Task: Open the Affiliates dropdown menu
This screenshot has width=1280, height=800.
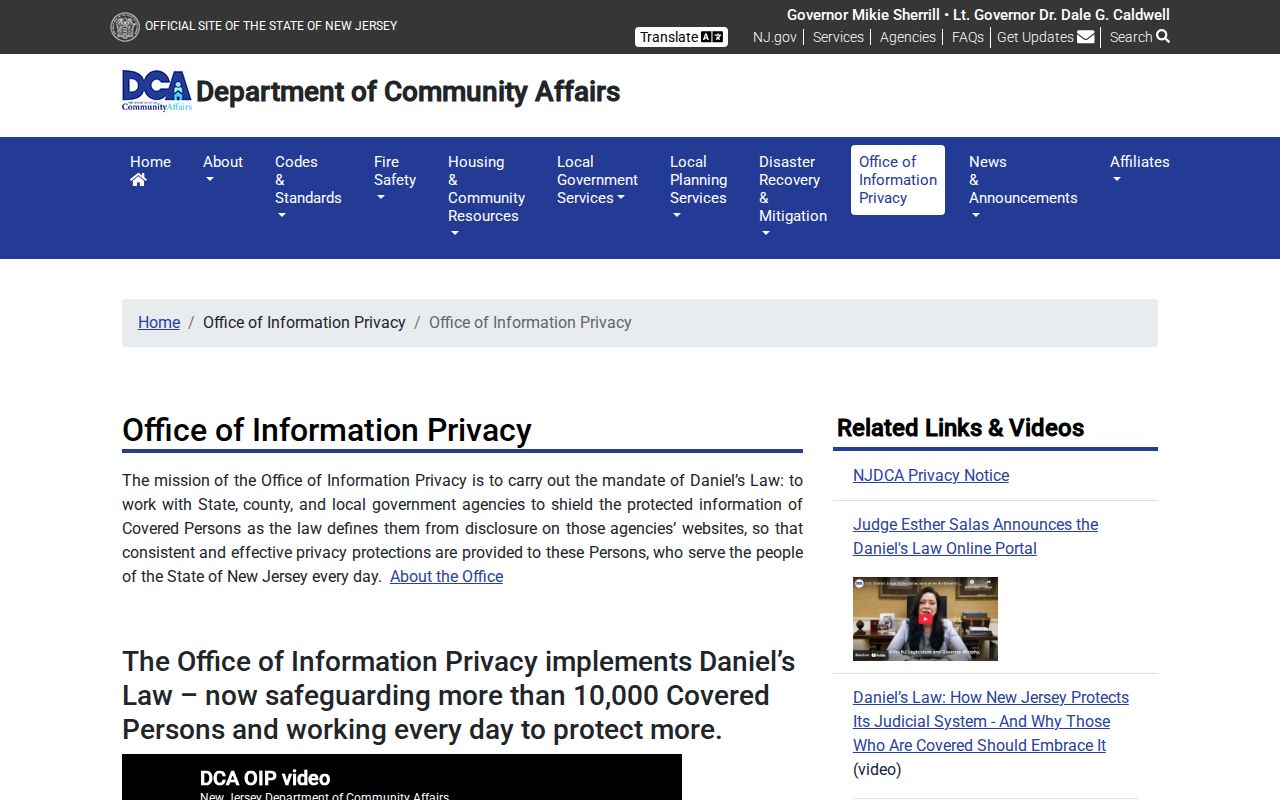Action: pos(1139,170)
